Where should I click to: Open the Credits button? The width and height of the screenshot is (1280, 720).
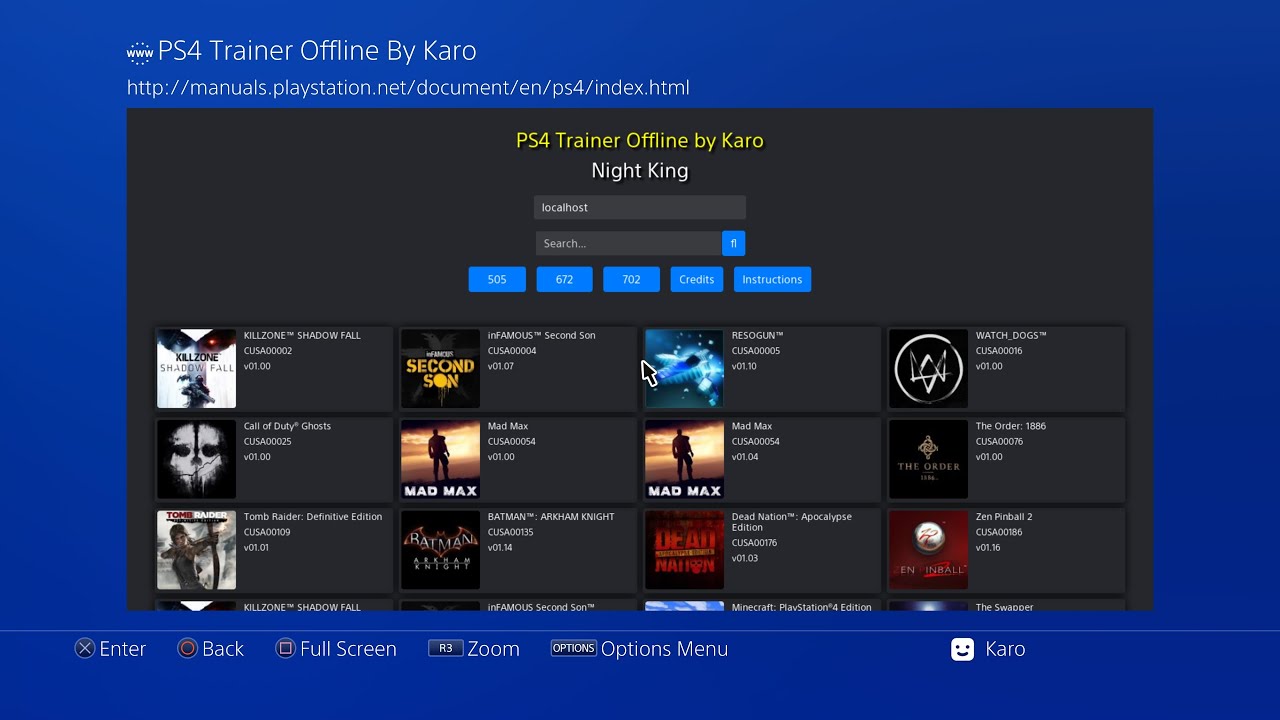click(697, 279)
